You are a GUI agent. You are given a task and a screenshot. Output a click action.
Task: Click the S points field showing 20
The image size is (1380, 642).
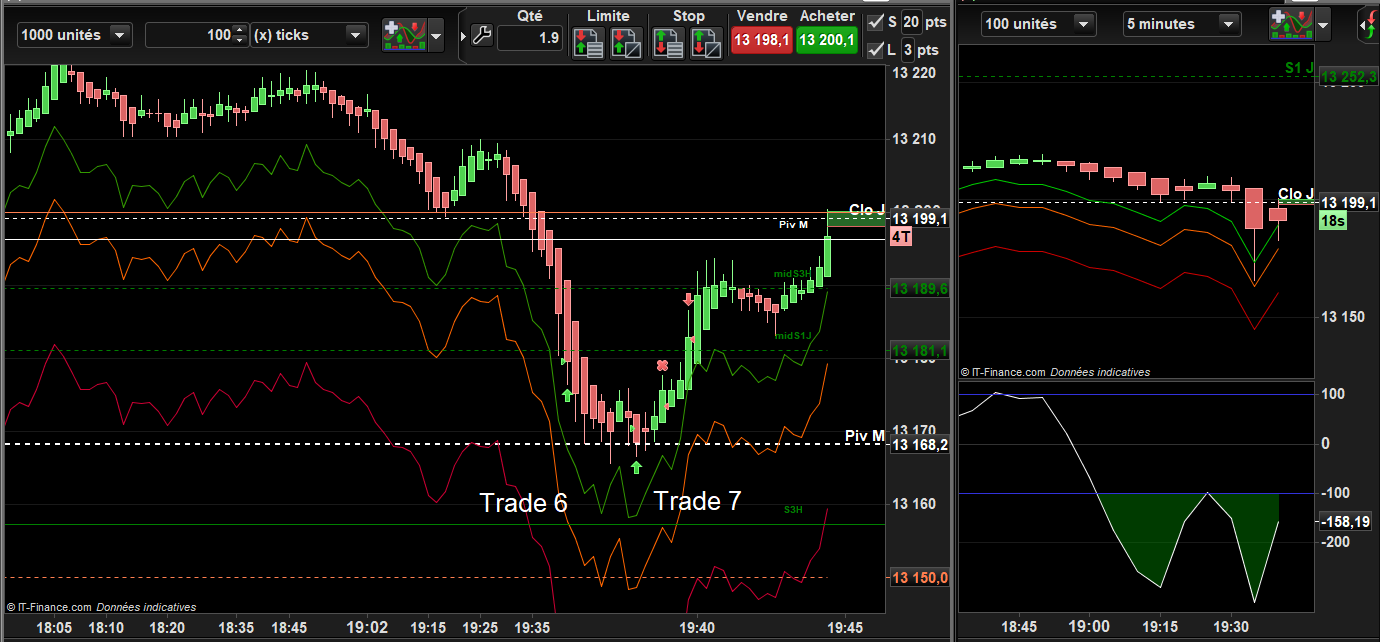[x=910, y=22]
